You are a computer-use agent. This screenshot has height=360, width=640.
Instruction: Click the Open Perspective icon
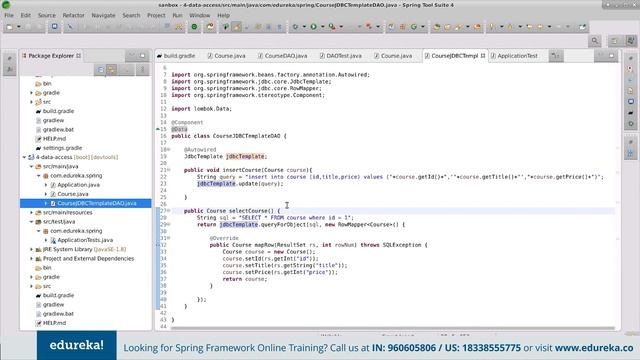[614, 41]
